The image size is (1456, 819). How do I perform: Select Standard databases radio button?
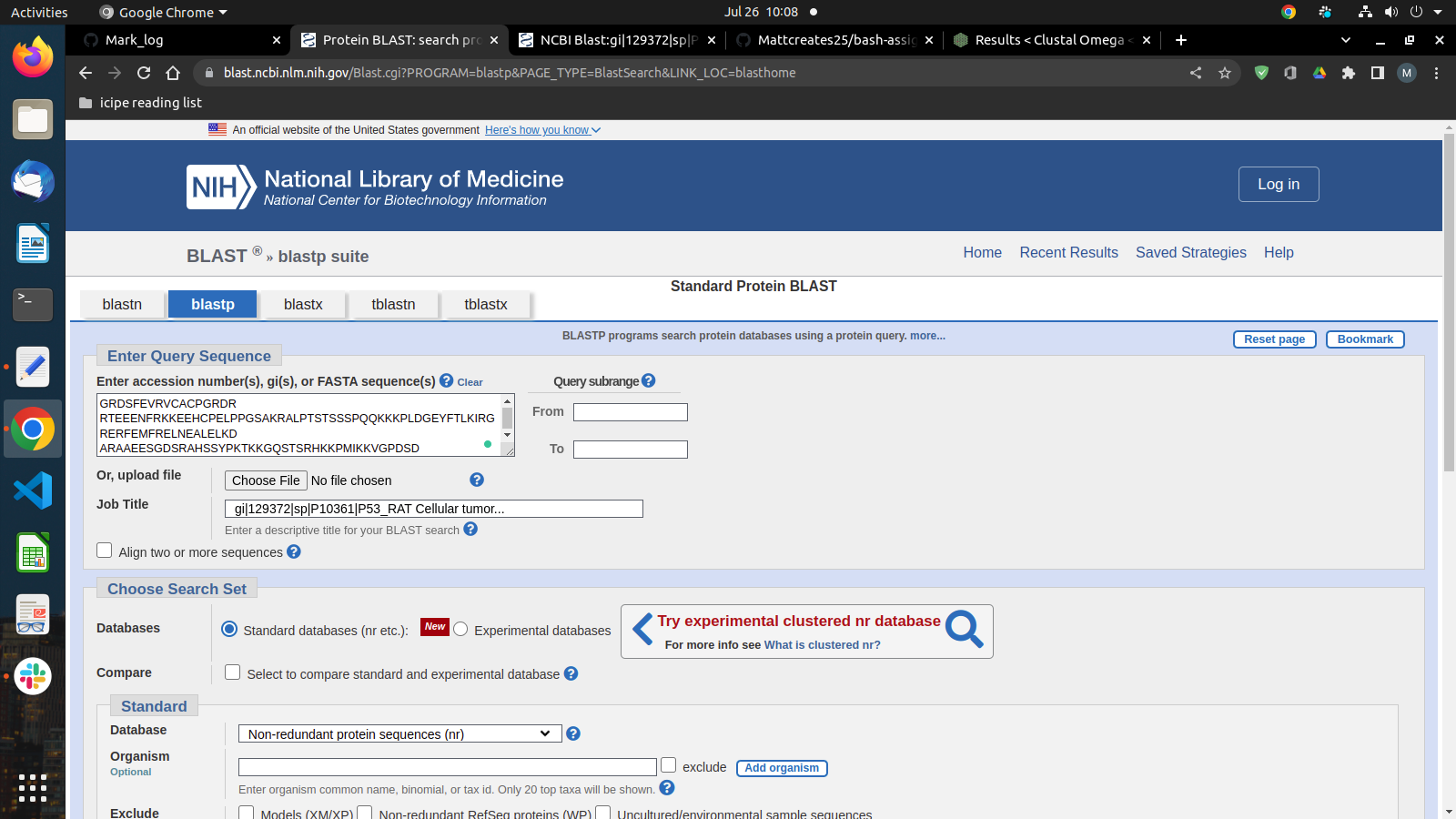point(229,629)
